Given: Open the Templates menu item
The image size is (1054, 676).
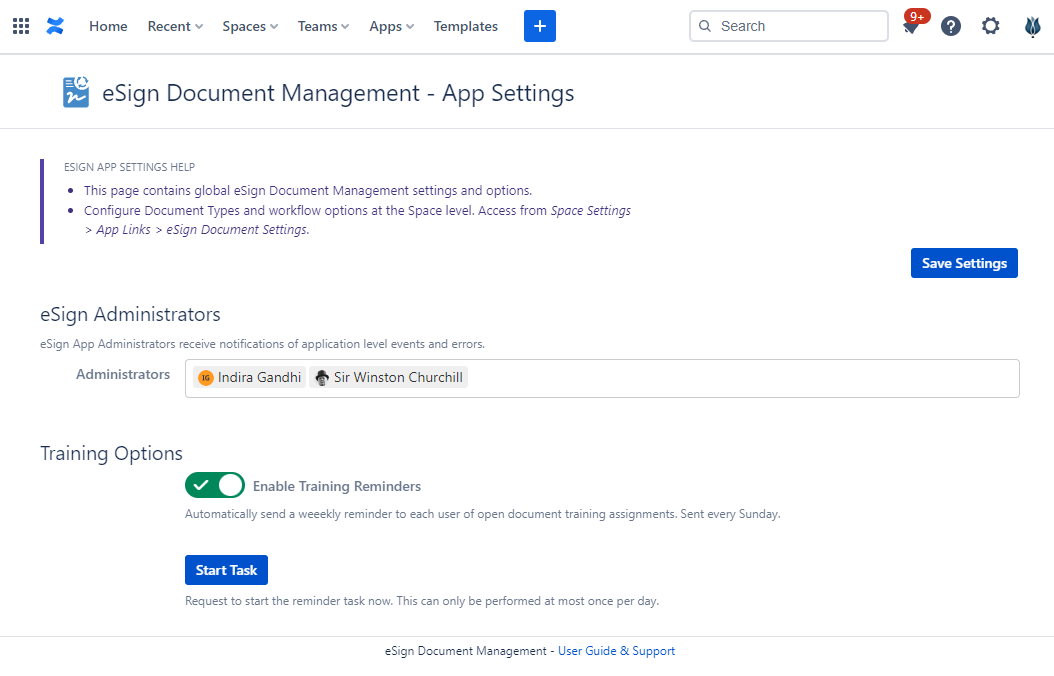Looking at the screenshot, I should [x=465, y=26].
